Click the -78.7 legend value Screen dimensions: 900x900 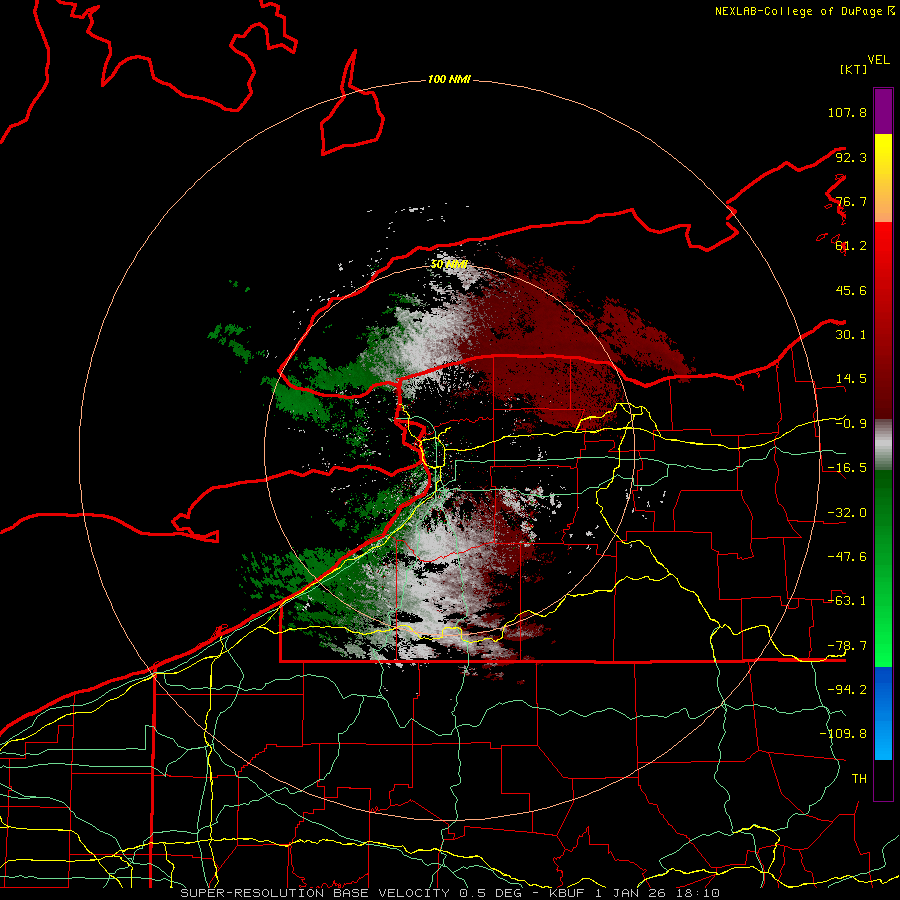pyautogui.click(x=847, y=646)
